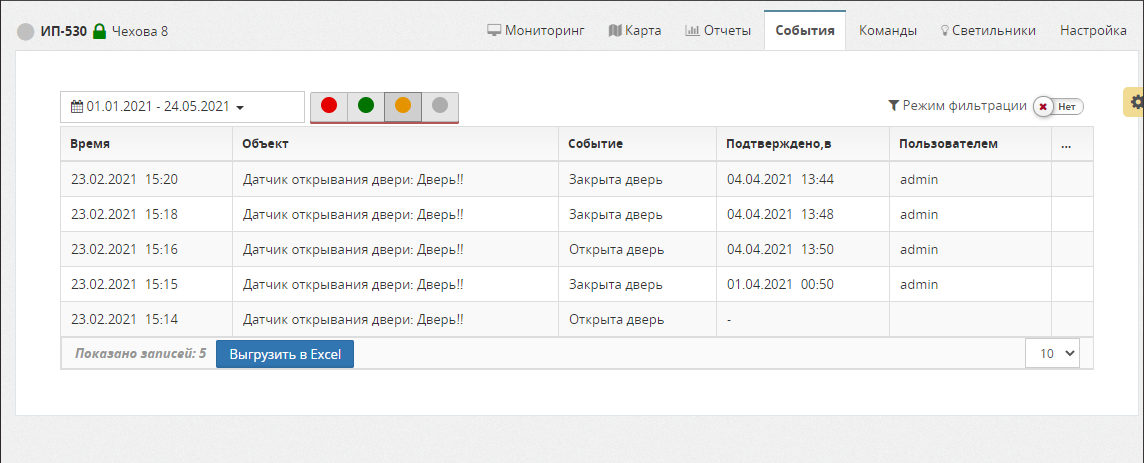This screenshot has width=1144, height=463.
Task: Click the grey status circle beside ИП-530
Action: pos(26,31)
